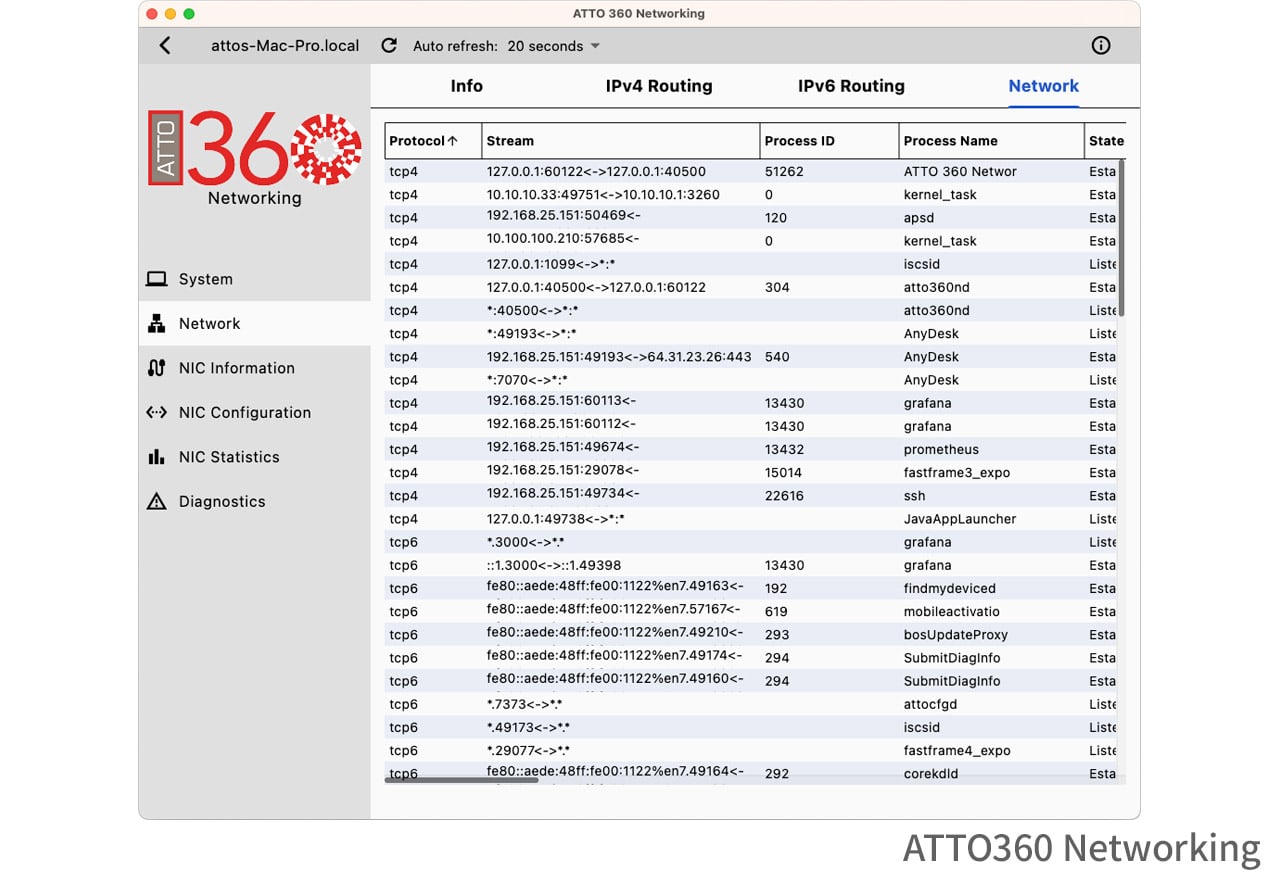The width and height of the screenshot is (1280, 880).
Task: Open the System sidebar section
Action: coord(255,279)
